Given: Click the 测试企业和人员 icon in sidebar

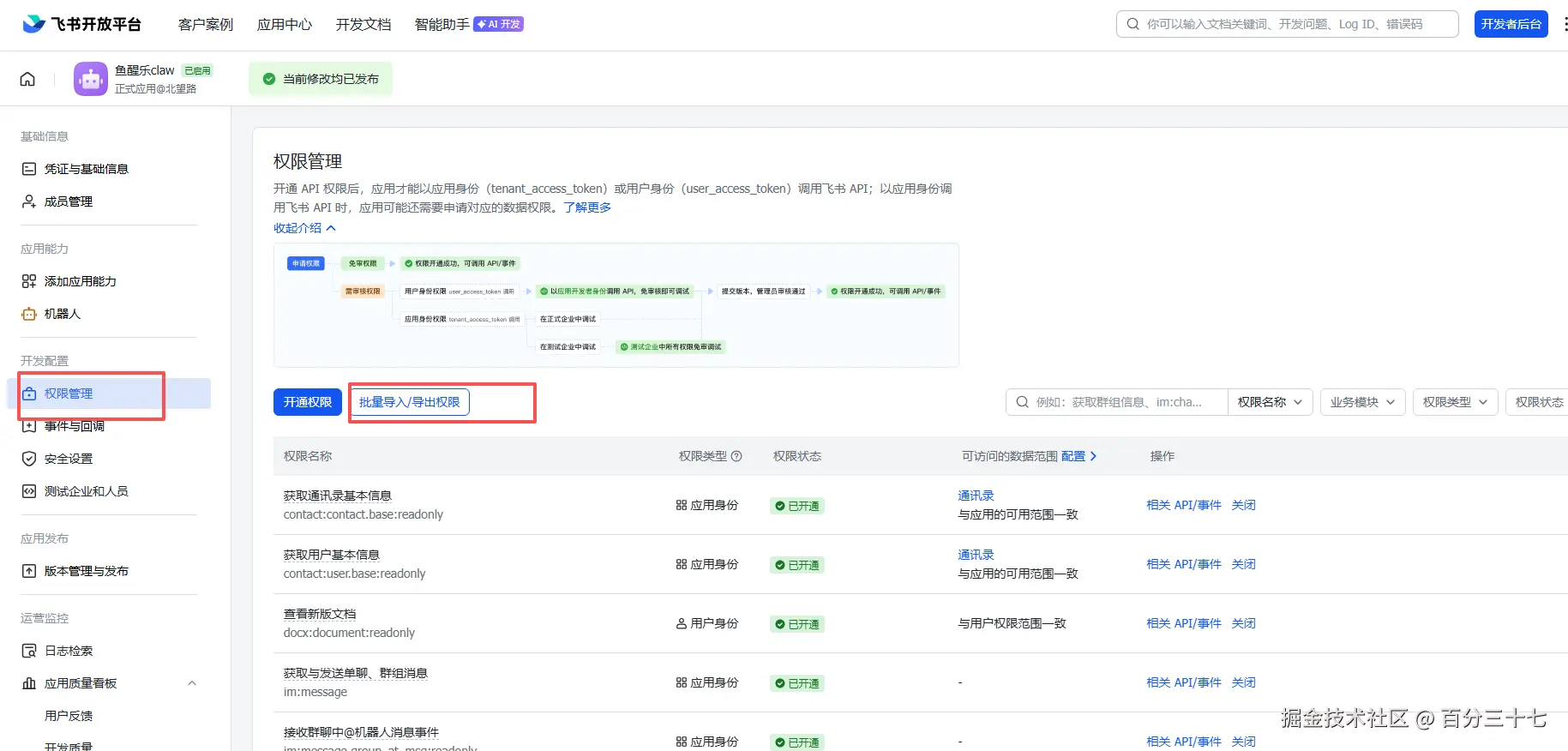Looking at the screenshot, I should (x=29, y=491).
